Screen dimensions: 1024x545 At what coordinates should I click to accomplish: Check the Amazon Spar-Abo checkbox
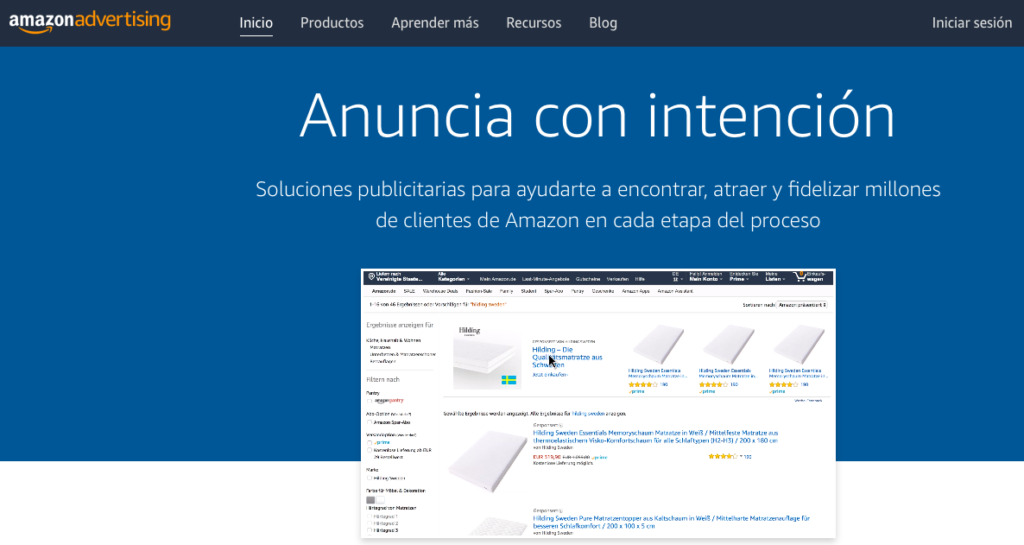click(369, 424)
